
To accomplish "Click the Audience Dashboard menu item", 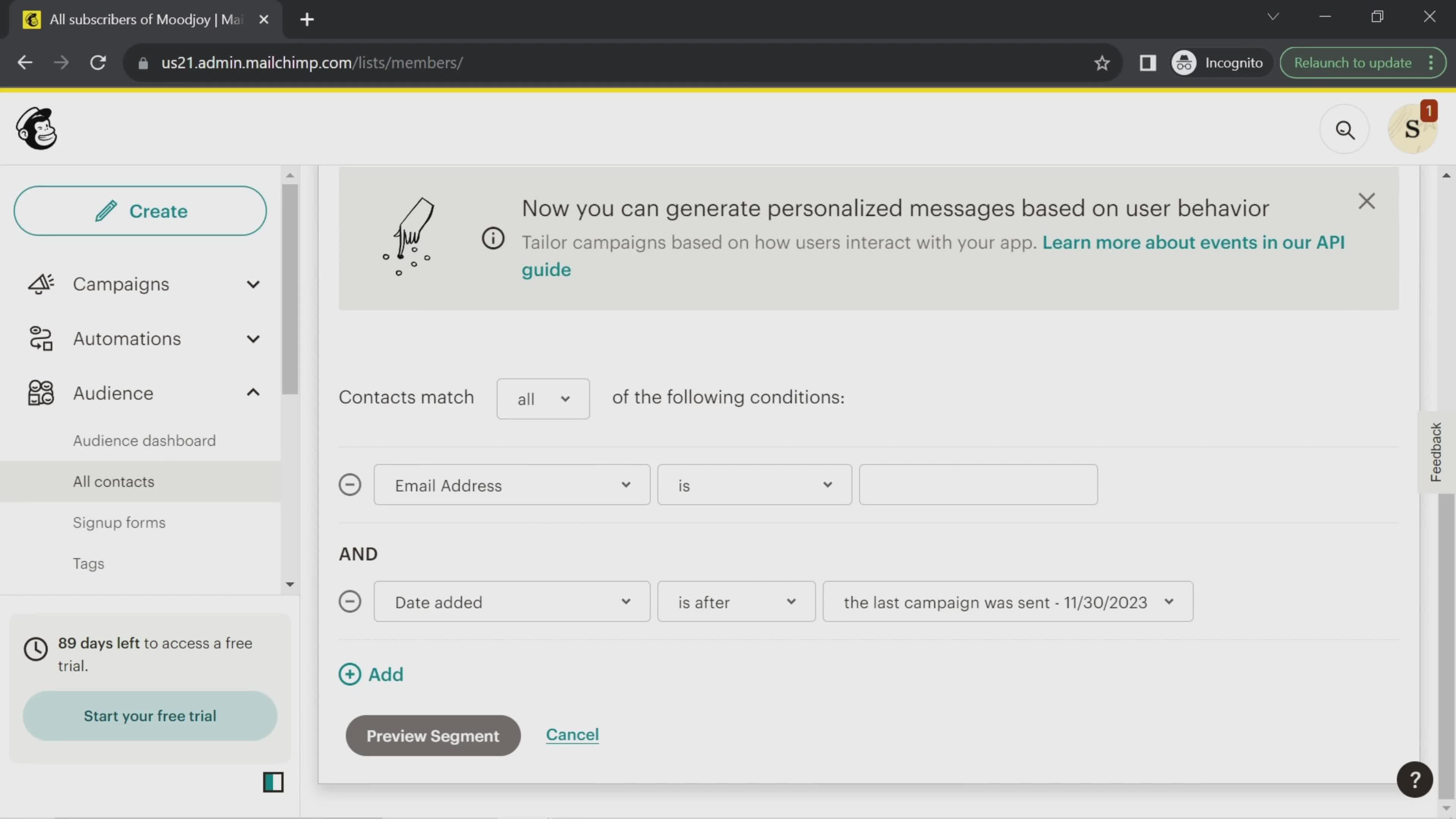I will point(144,440).
